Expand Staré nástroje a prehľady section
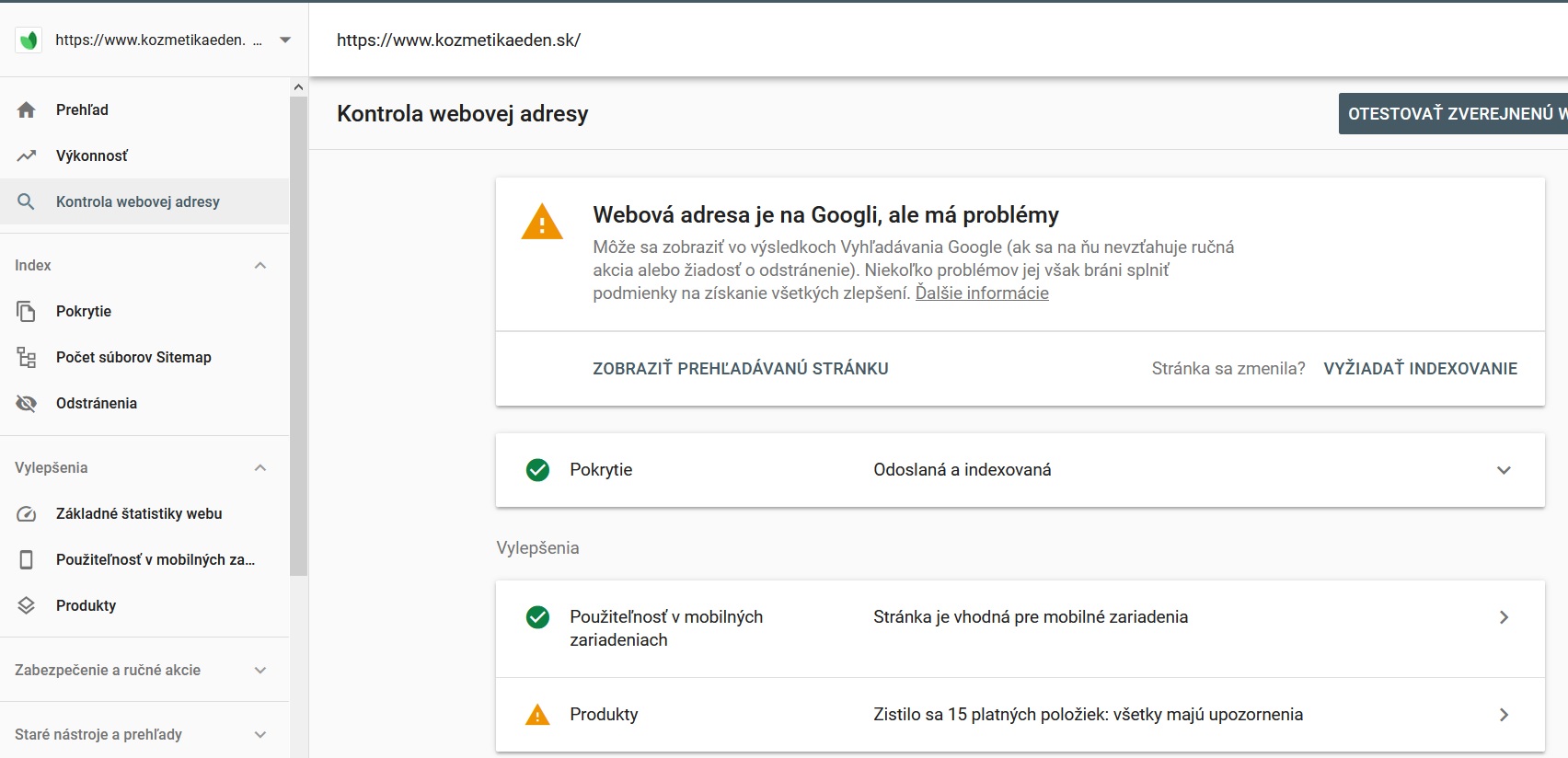1568x758 pixels. click(x=260, y=734)
